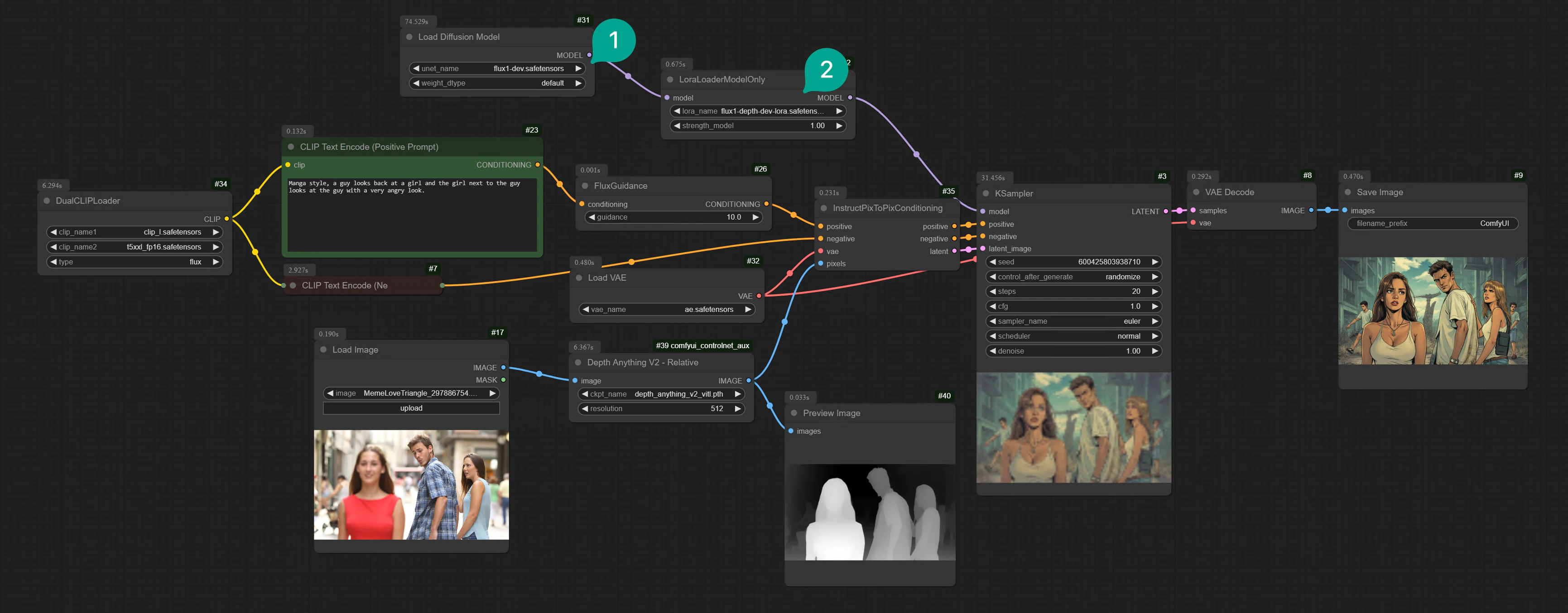
Task: Click the CLIP output socket on DualCLIPLoader
Action: [226, 219]
